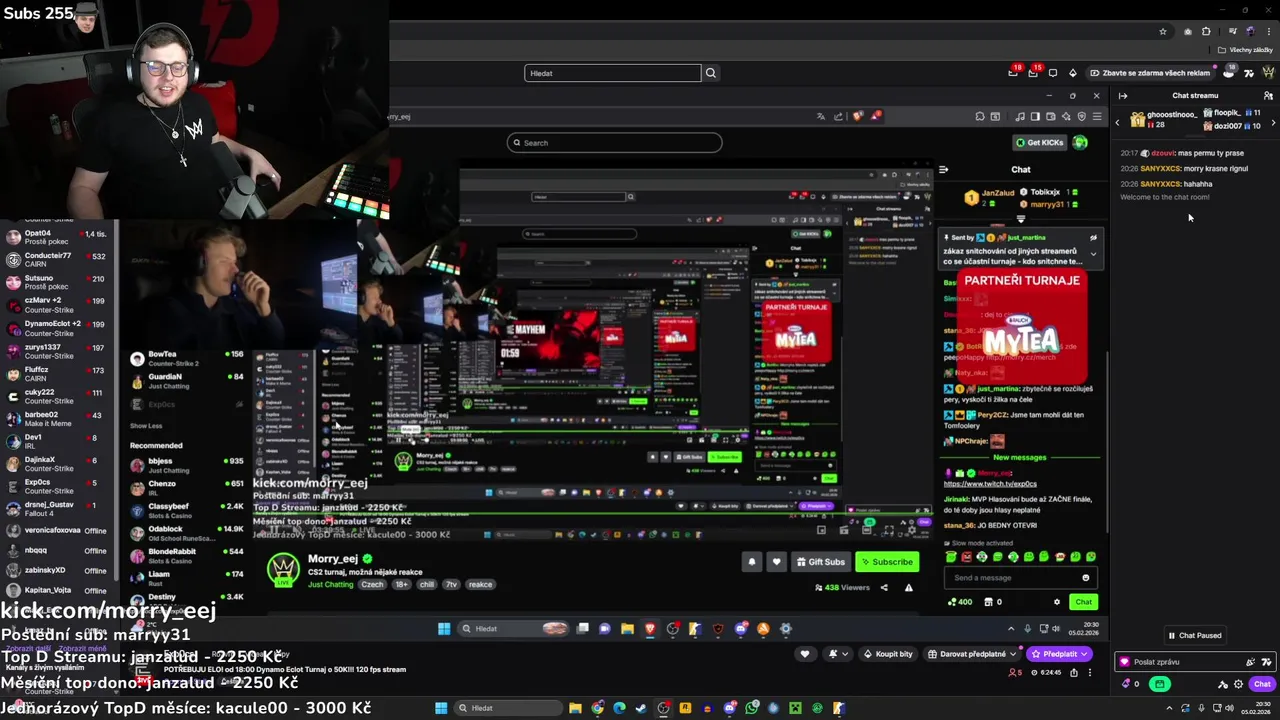Open Kick chat settings gear

coord(1057,602)
